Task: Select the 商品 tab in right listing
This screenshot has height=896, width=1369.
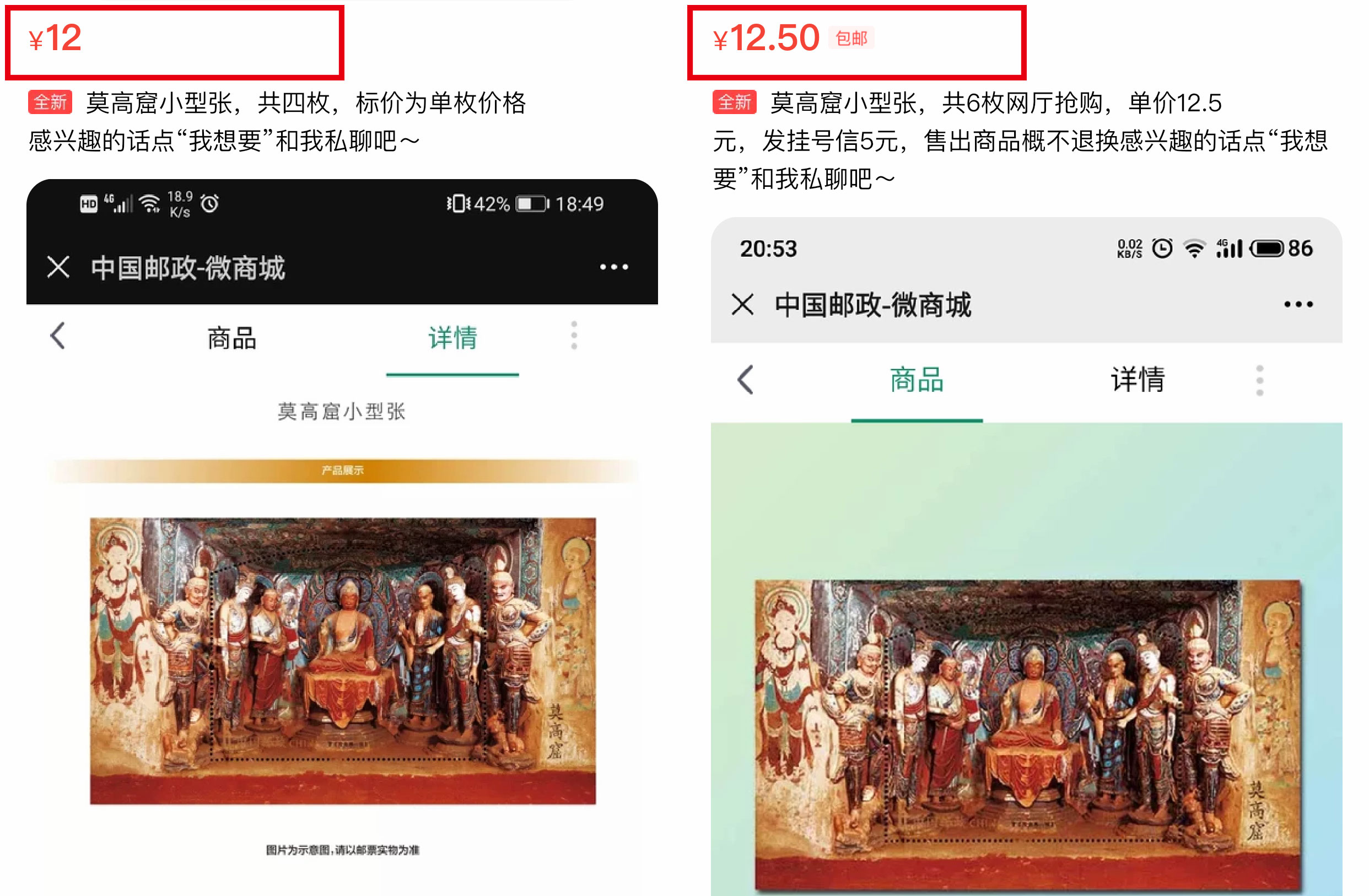Action: [917, 380]
